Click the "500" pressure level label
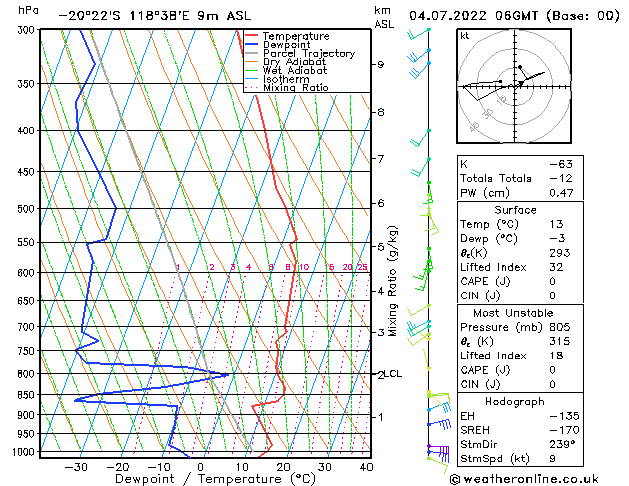 tap(28, 209)
